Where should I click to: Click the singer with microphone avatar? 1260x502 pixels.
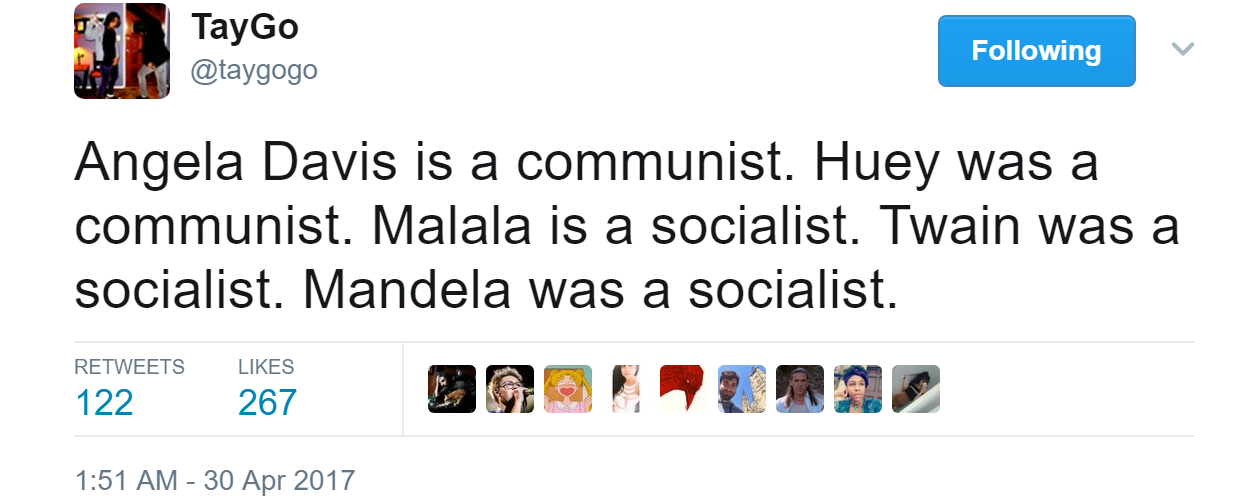click(510, 389)
